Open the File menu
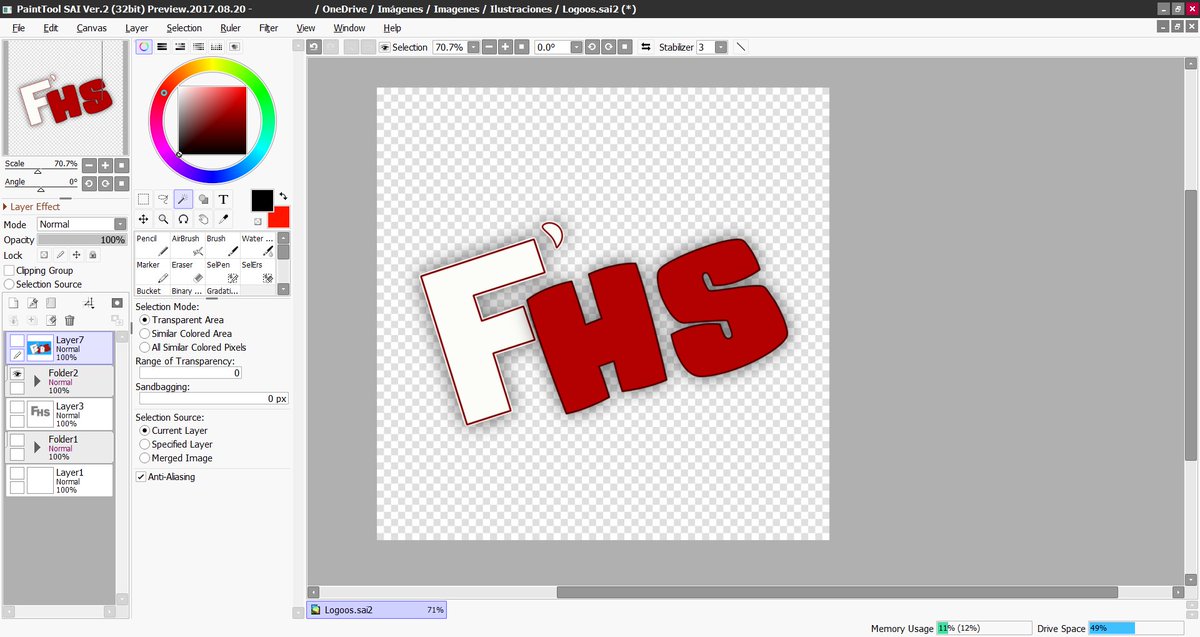 point(18,28)
